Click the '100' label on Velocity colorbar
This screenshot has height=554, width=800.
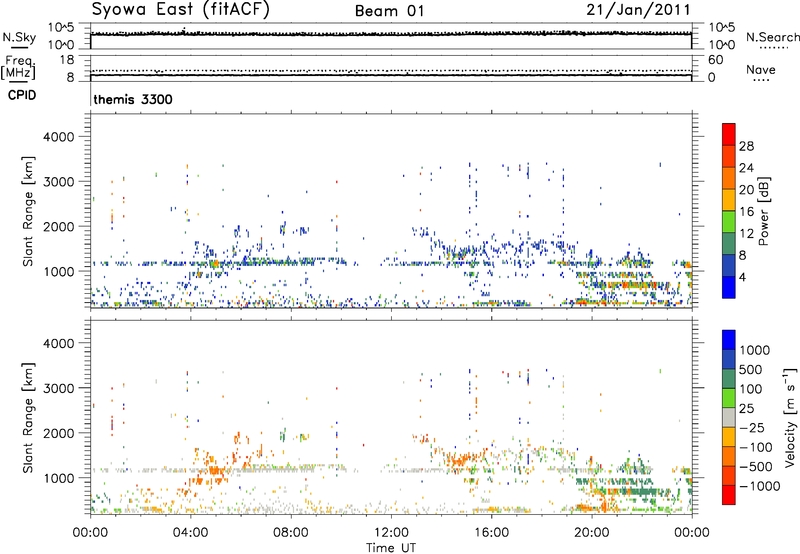coord(751,389)
